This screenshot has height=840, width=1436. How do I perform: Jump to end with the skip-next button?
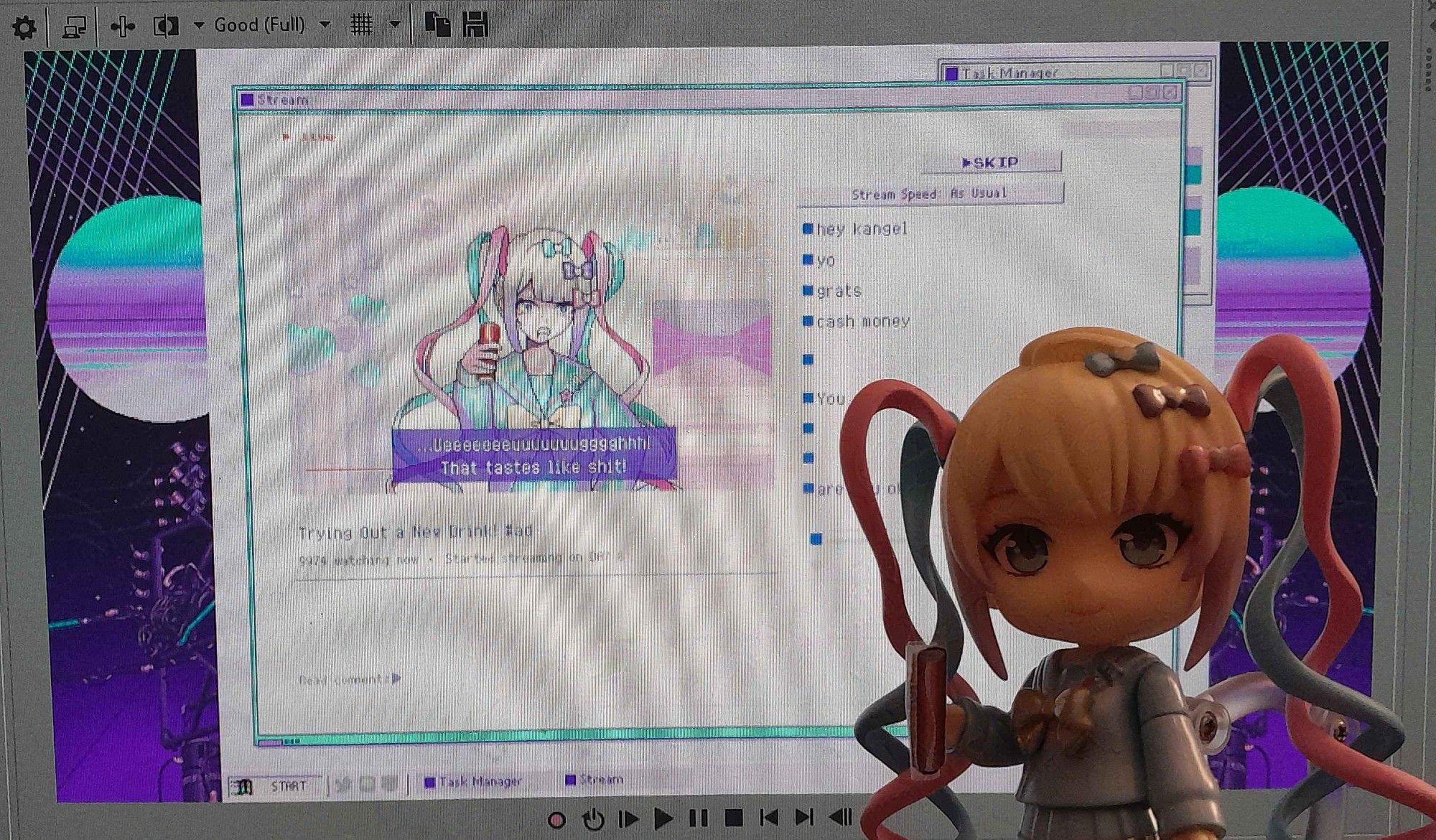coord(804,817)
